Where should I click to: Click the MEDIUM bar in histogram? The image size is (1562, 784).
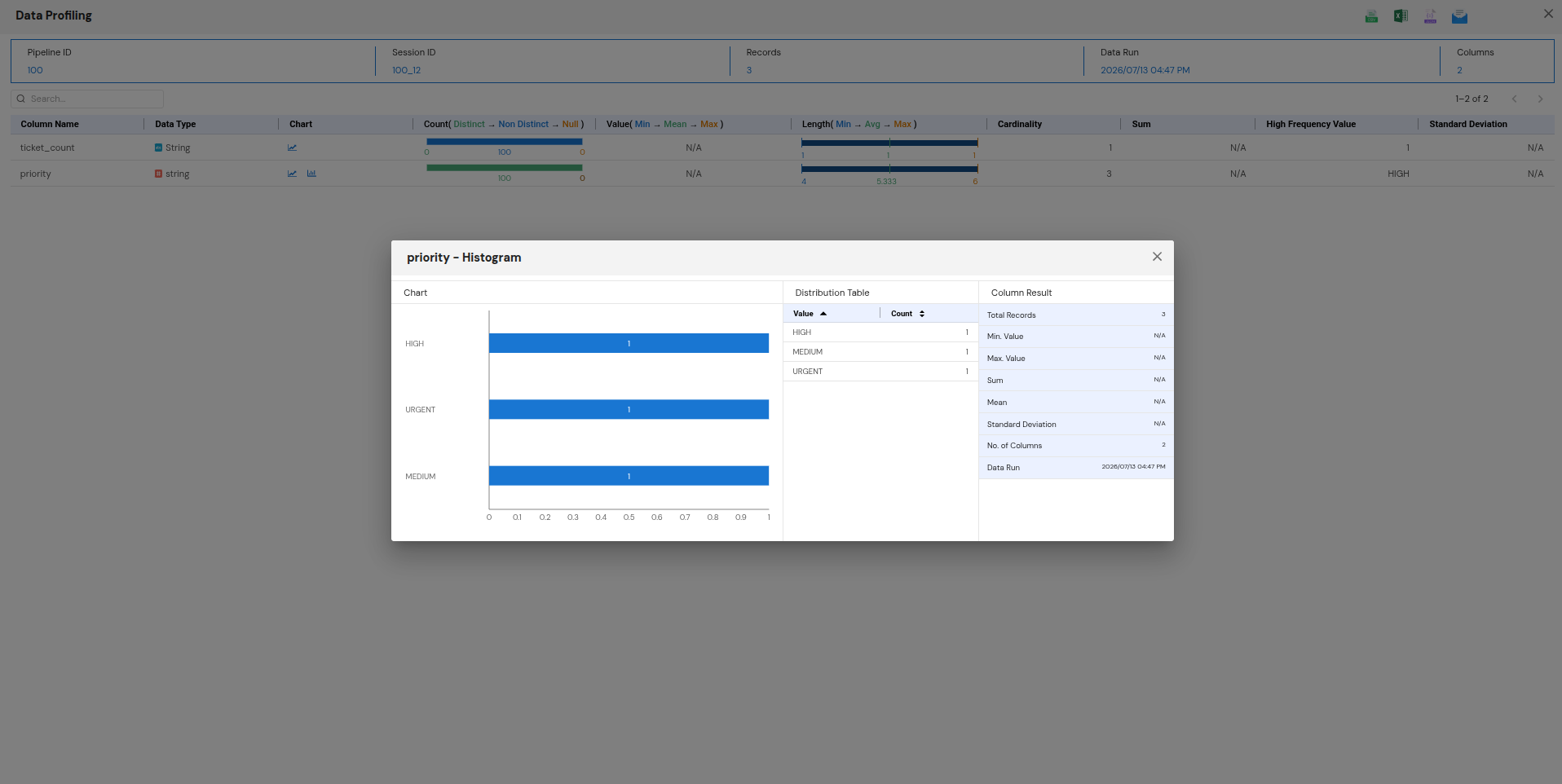click(x=629, y=476)
